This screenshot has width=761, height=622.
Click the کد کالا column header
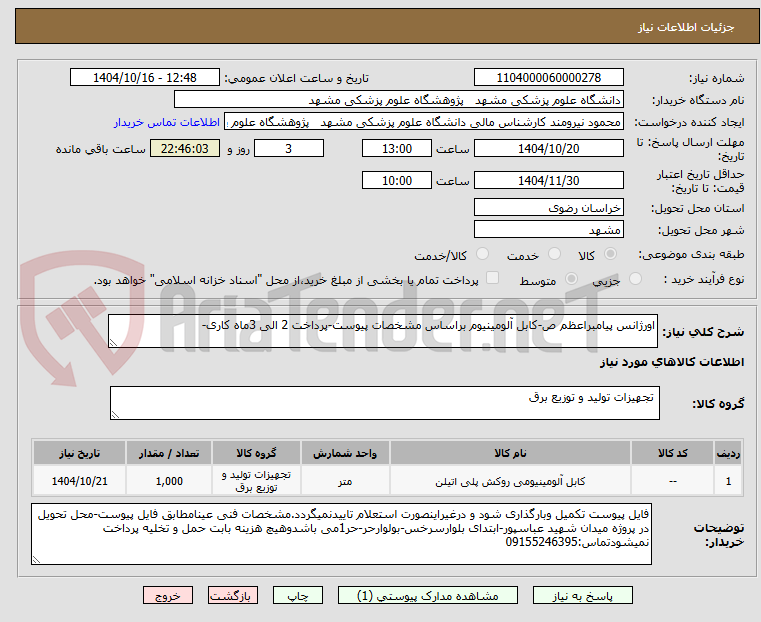pos(672,453)
